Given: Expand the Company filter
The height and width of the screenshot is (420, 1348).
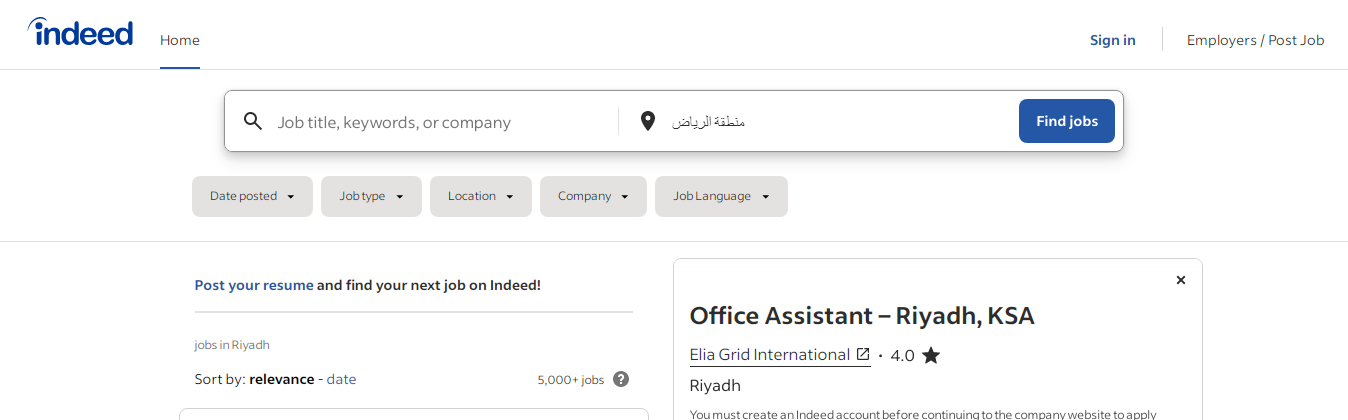Looking at the screenshot, I should [593, 196].
